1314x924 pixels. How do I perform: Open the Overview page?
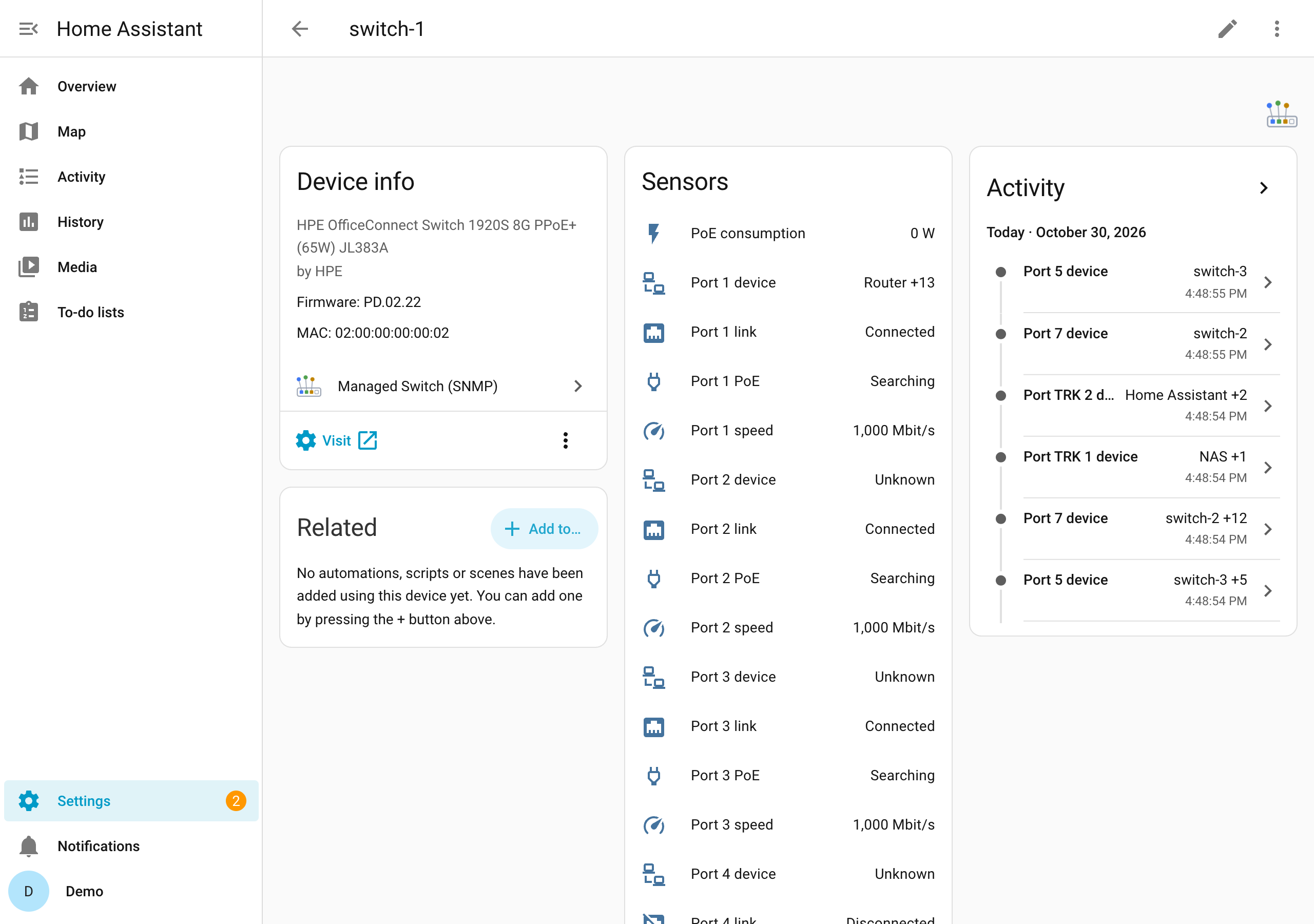[131, 86]
